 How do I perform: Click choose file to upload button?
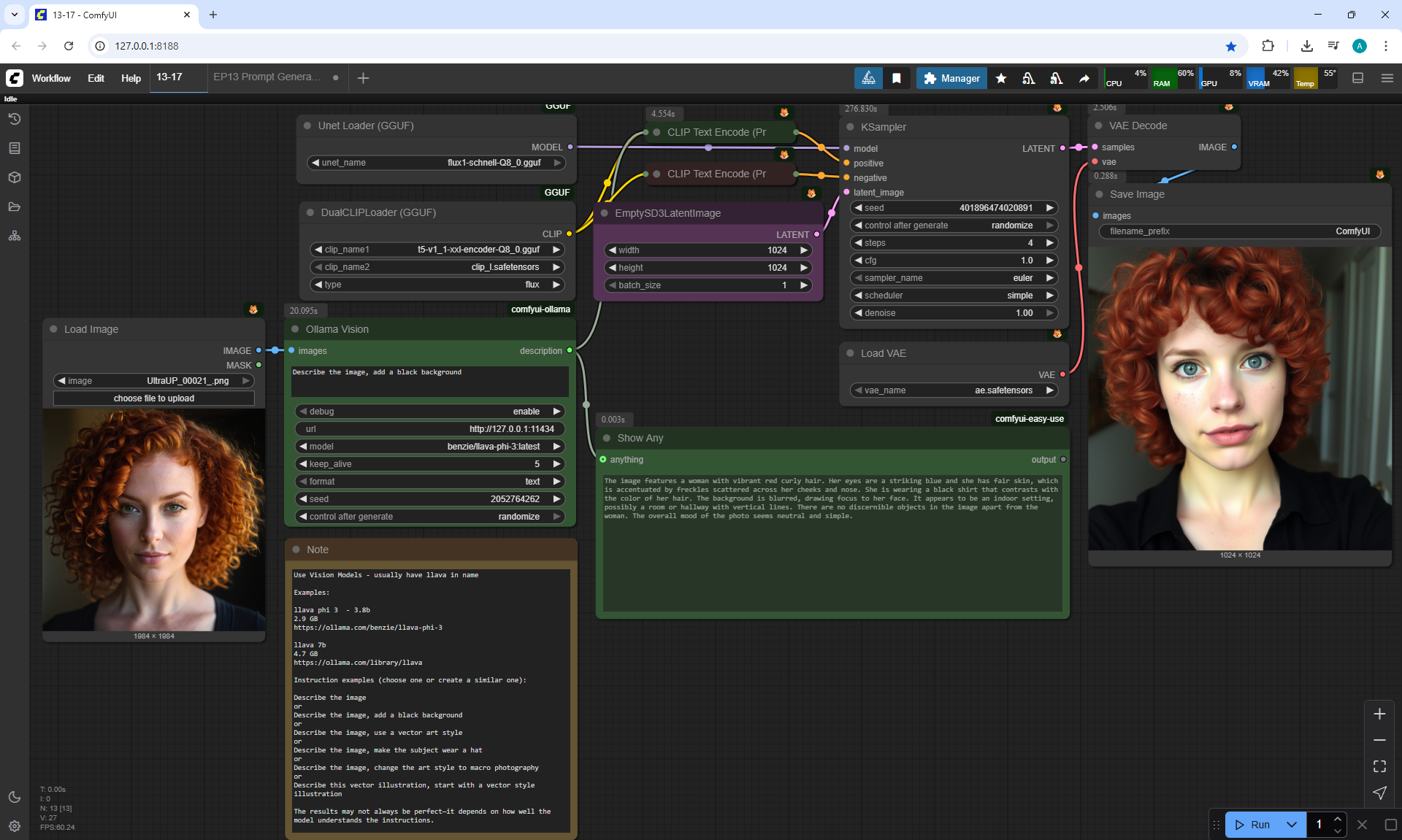(154, 398)
